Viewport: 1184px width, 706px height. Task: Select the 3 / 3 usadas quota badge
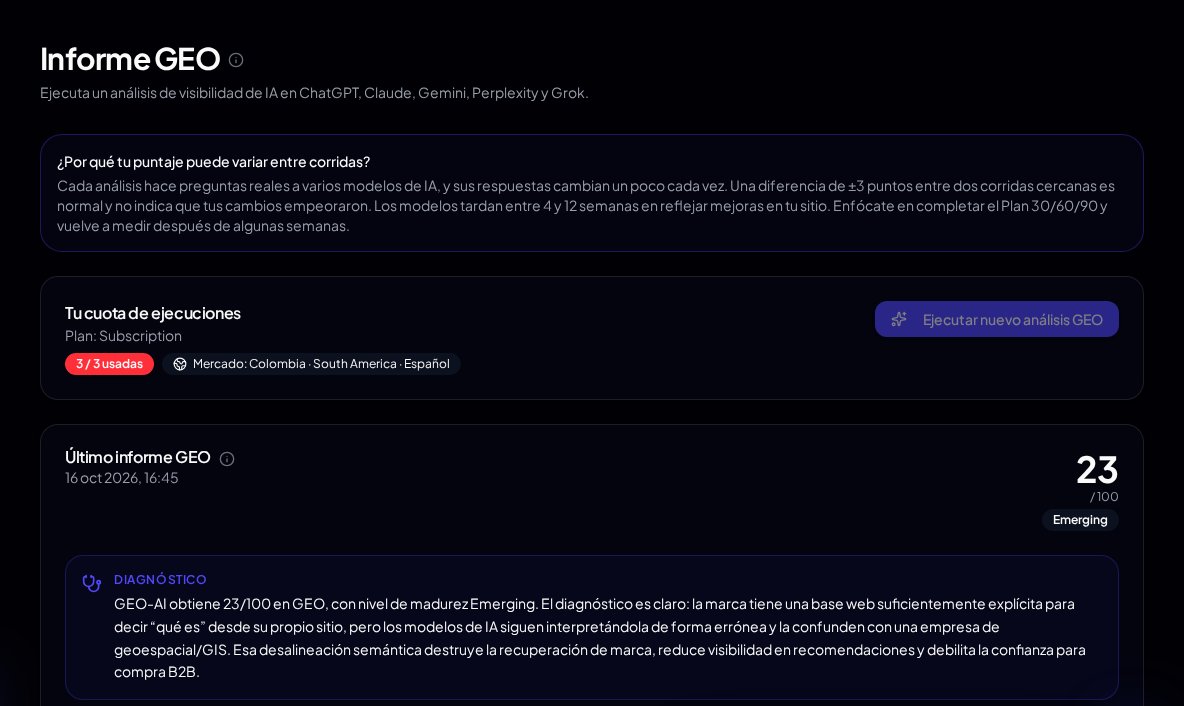point(109,364)
